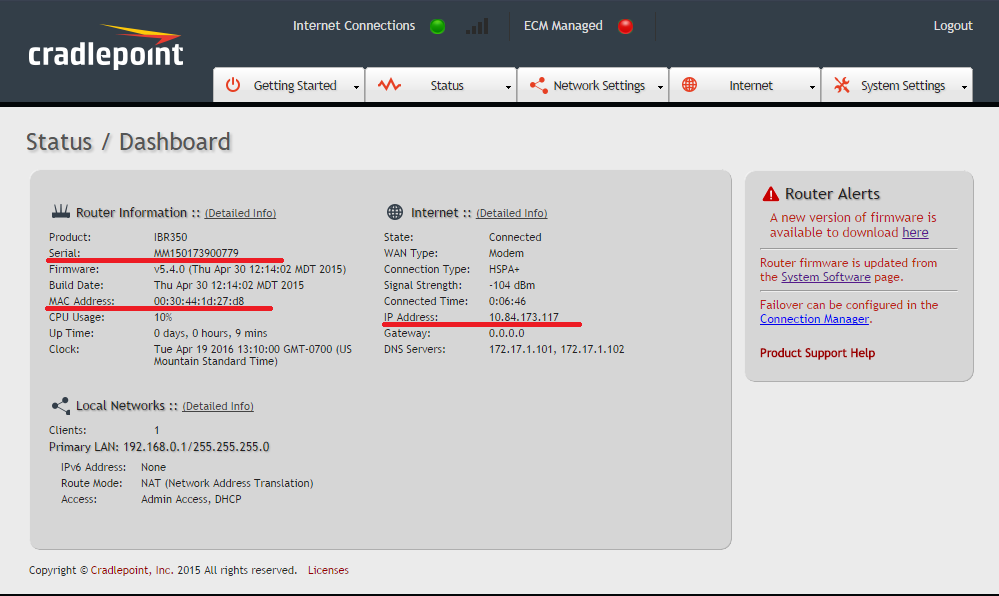Open the System Software page link
The image size is (999, 596).
click(x=826, y=277)
